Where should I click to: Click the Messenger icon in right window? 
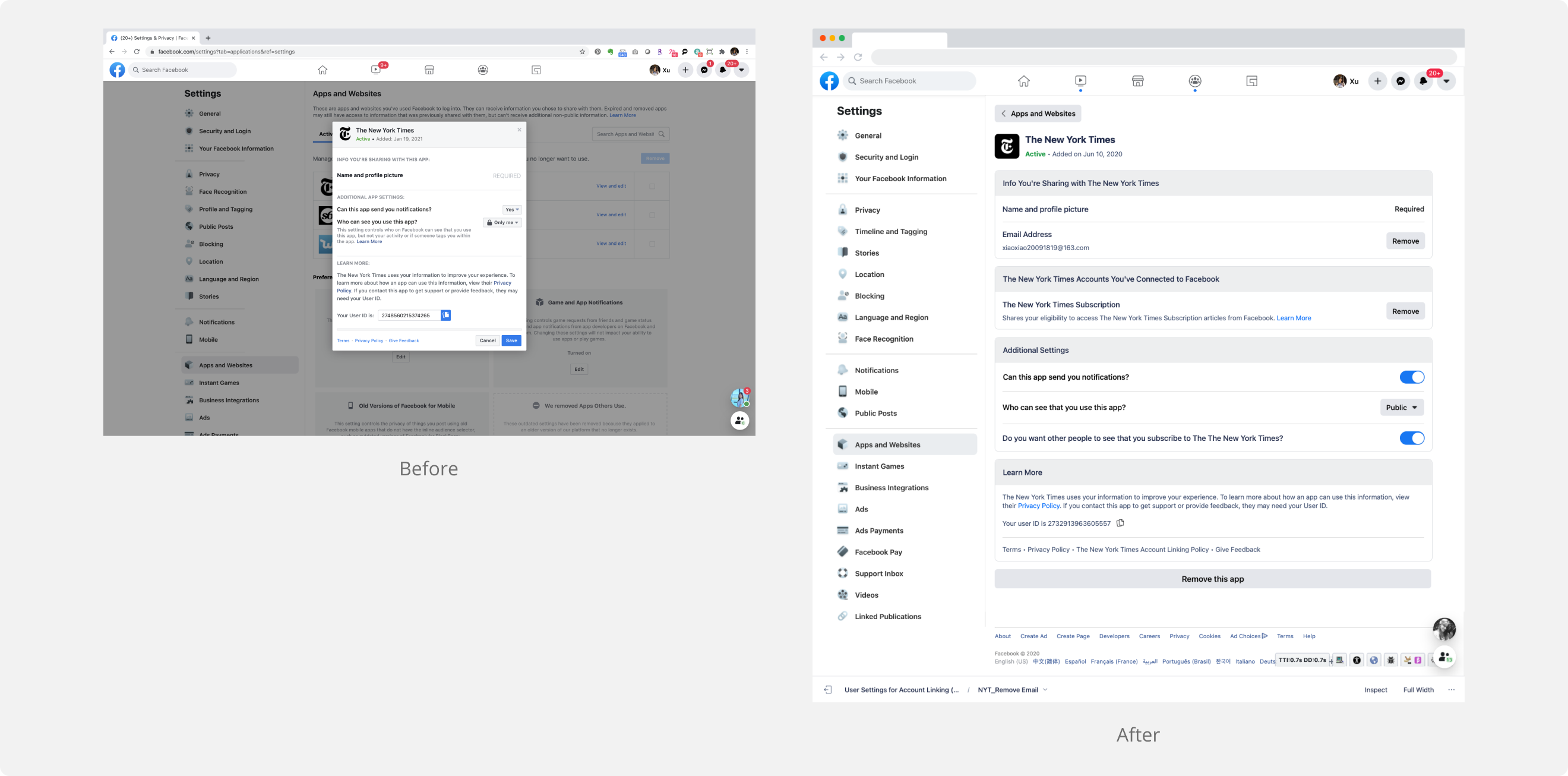[1401, 81]
